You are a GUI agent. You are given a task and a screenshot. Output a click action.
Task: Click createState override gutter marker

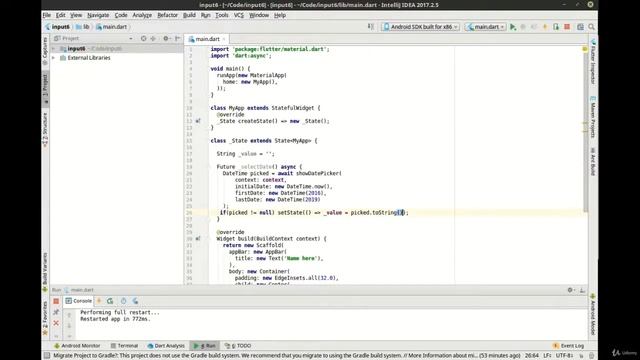point(198,121)
